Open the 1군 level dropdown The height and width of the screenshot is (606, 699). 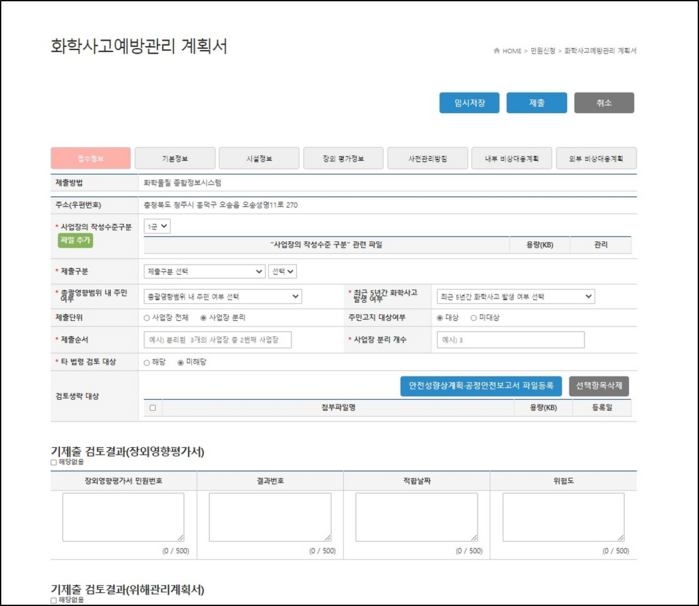[157, 227]
